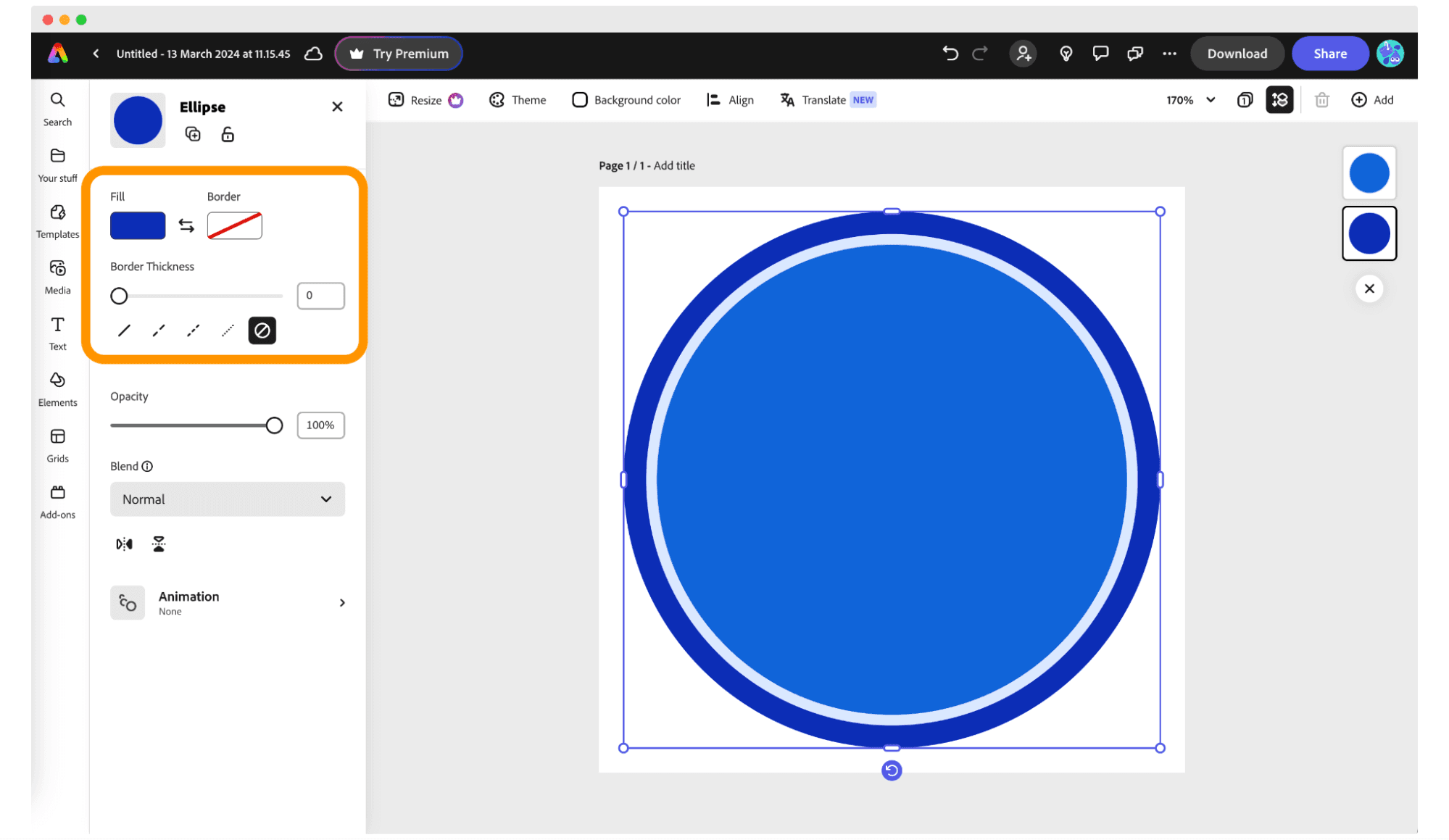Viewport: 1449px width, 840px height.
Task: Open Your stuff folder panel
Action: (57, 165)
